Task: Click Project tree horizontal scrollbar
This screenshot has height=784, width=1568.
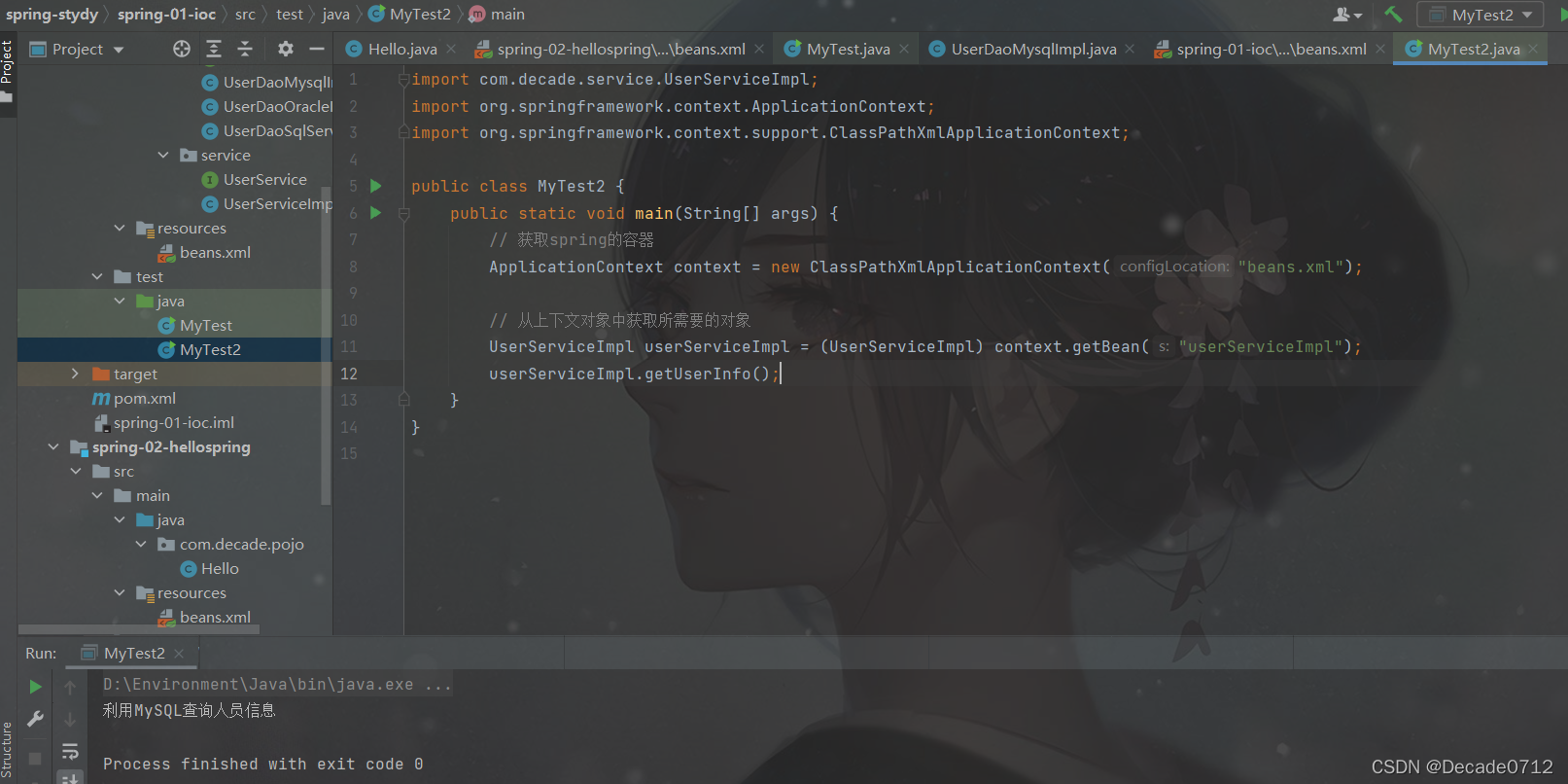Action: 139,630
